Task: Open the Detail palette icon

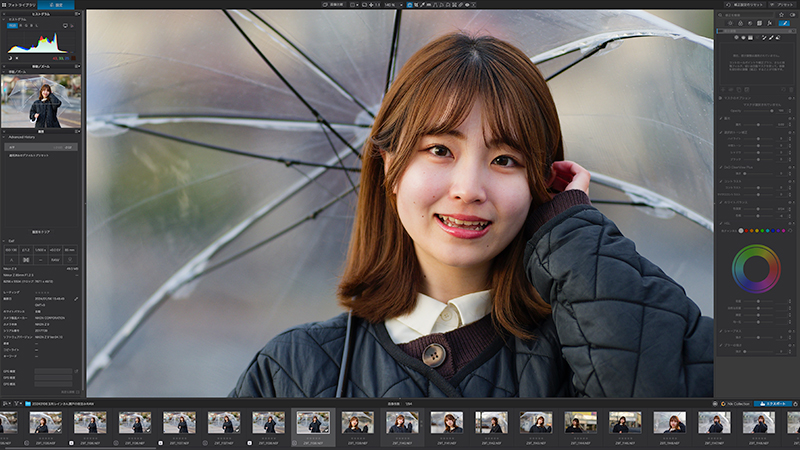Action: click(x=750, y=23)
